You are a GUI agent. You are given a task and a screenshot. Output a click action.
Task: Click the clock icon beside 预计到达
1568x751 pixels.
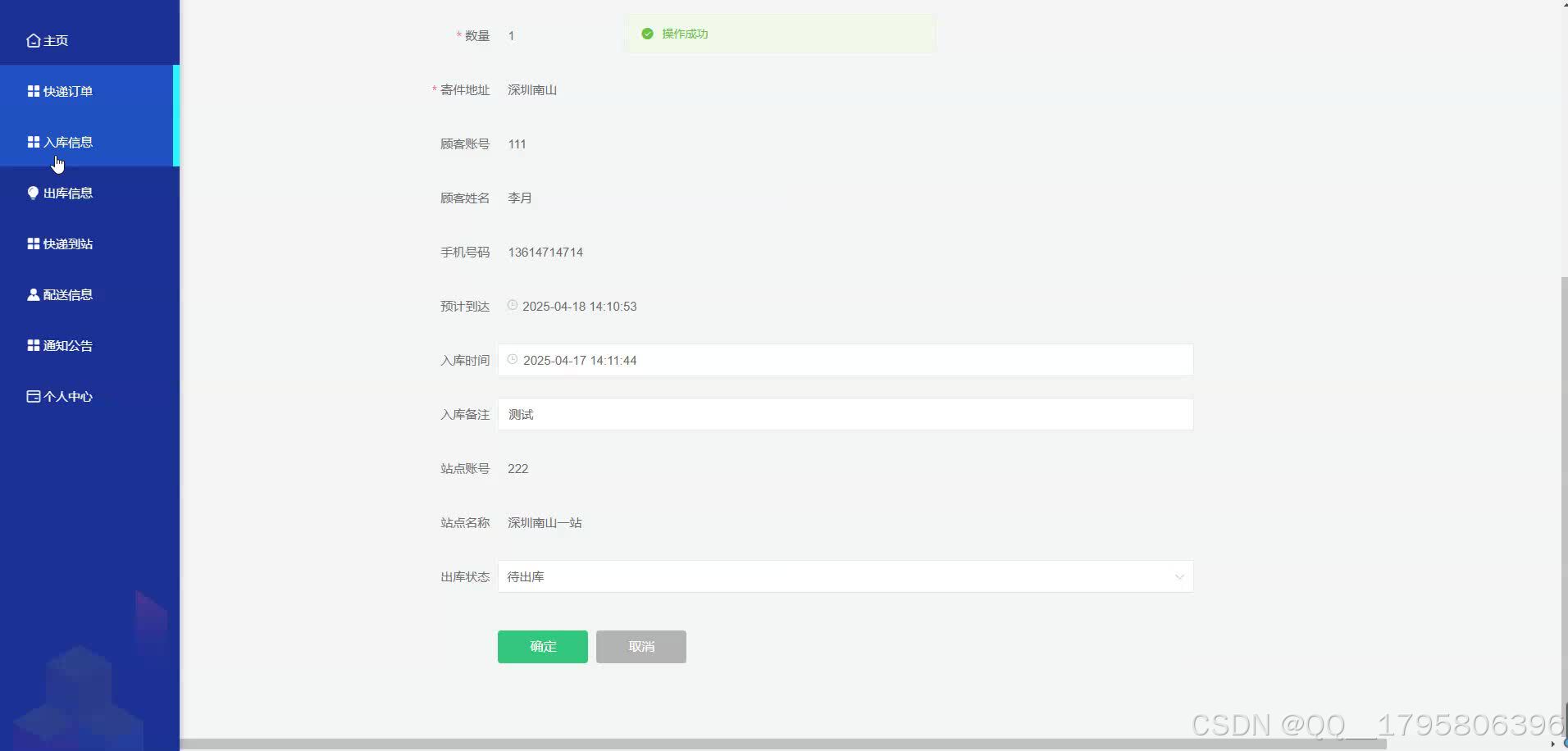coord(512,305)
